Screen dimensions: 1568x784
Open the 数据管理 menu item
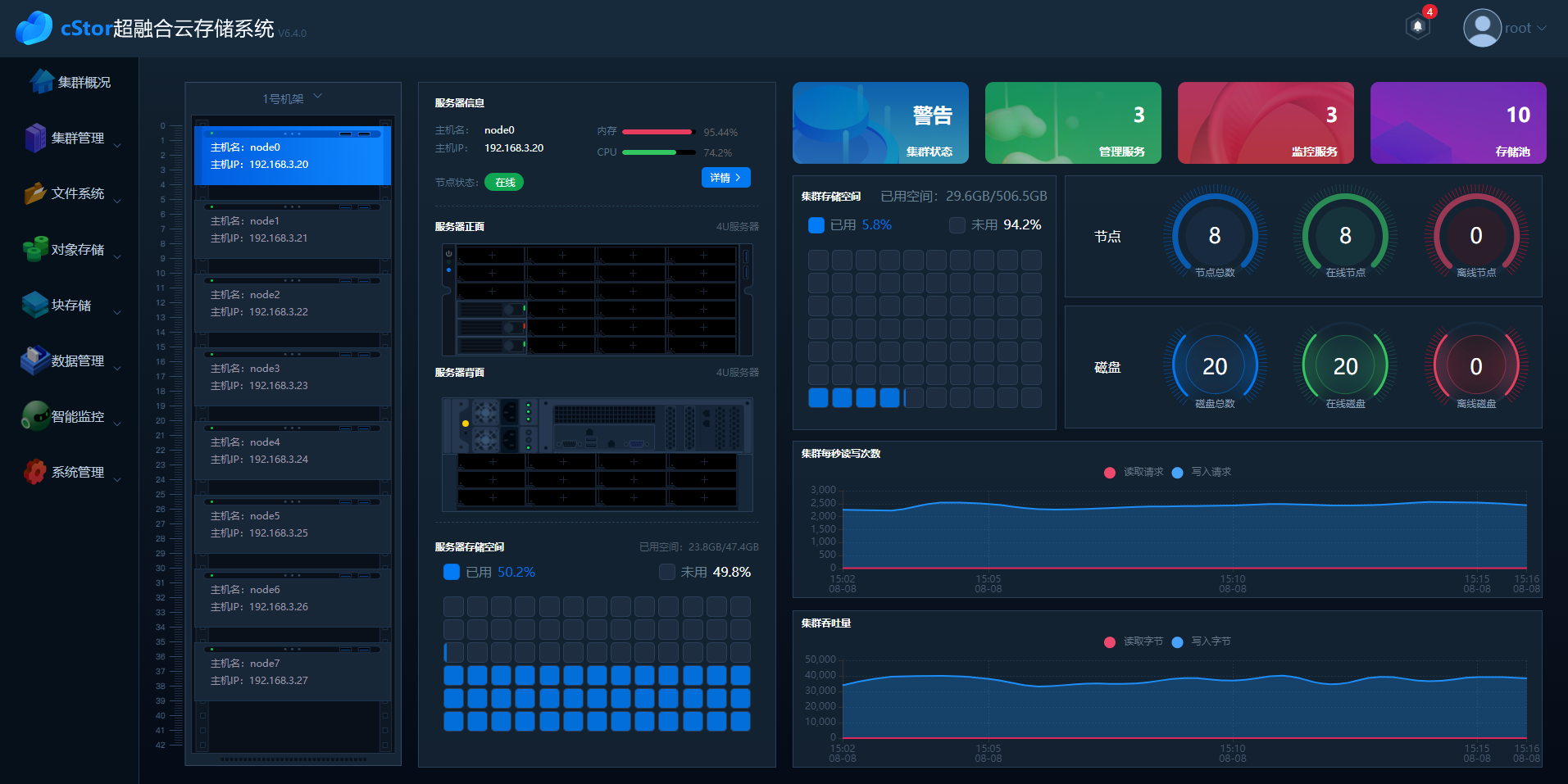pos(77,360)
